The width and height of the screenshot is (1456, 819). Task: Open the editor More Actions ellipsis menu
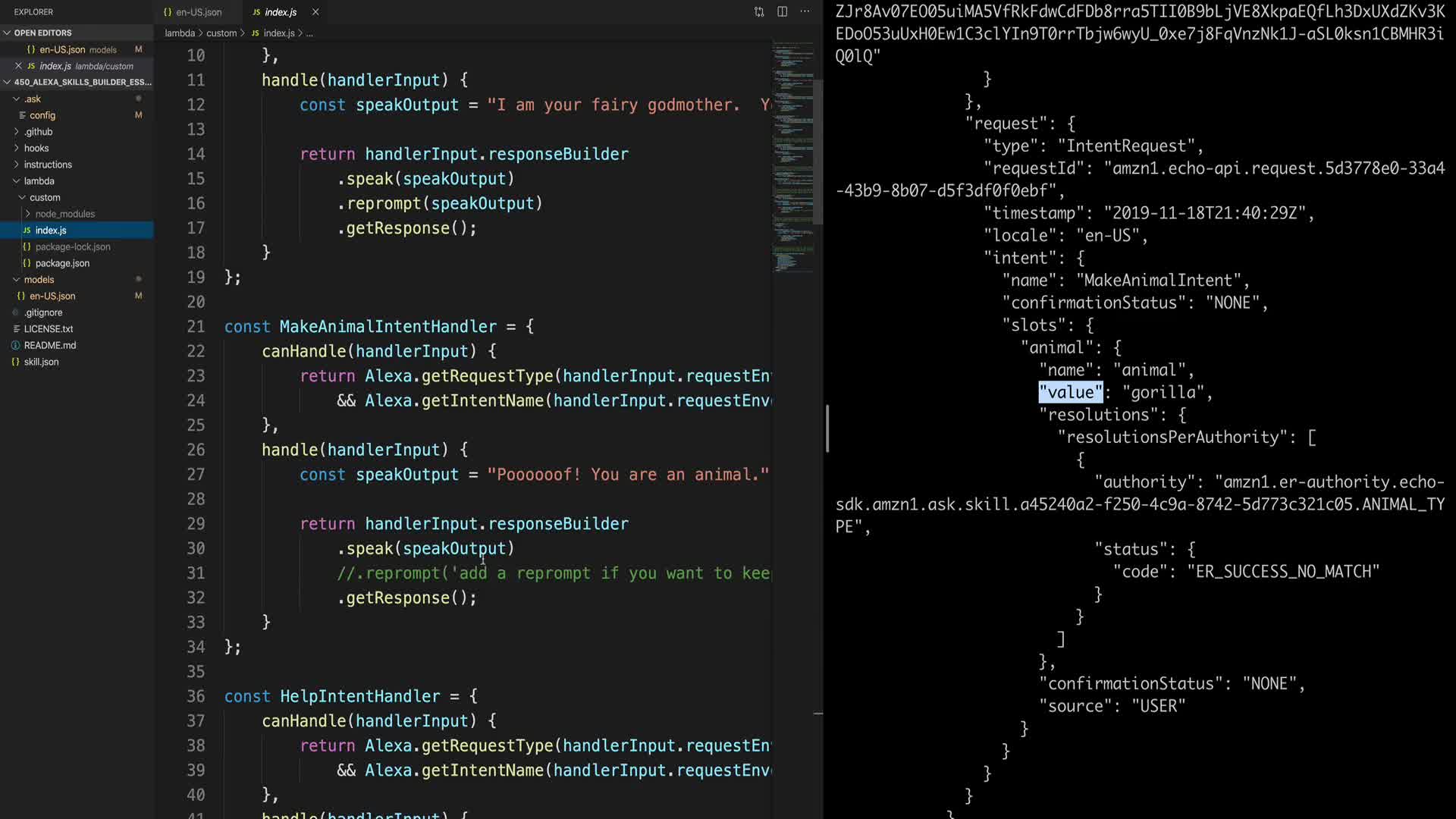805,11
